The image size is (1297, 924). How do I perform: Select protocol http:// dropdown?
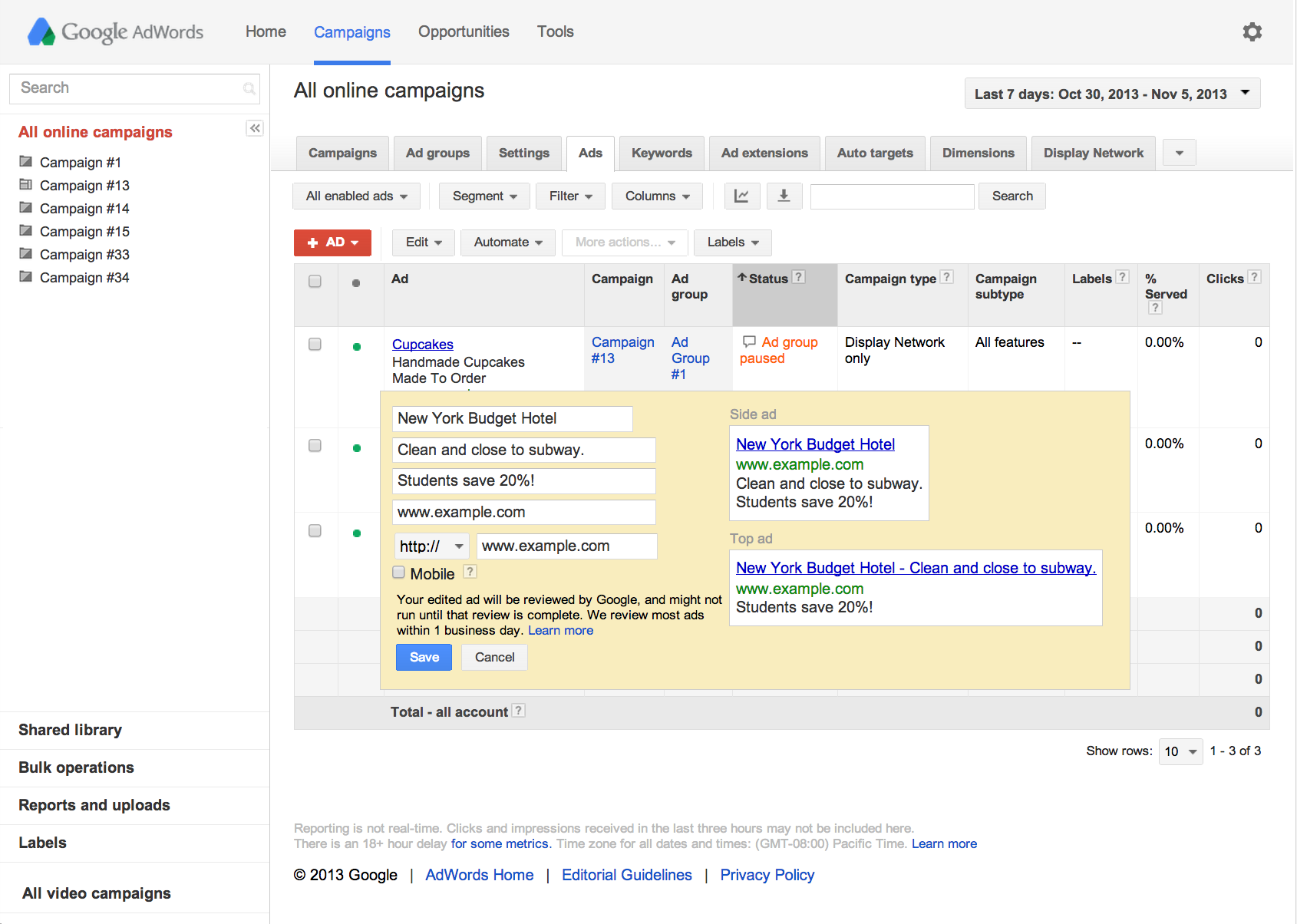click(431, 546)
